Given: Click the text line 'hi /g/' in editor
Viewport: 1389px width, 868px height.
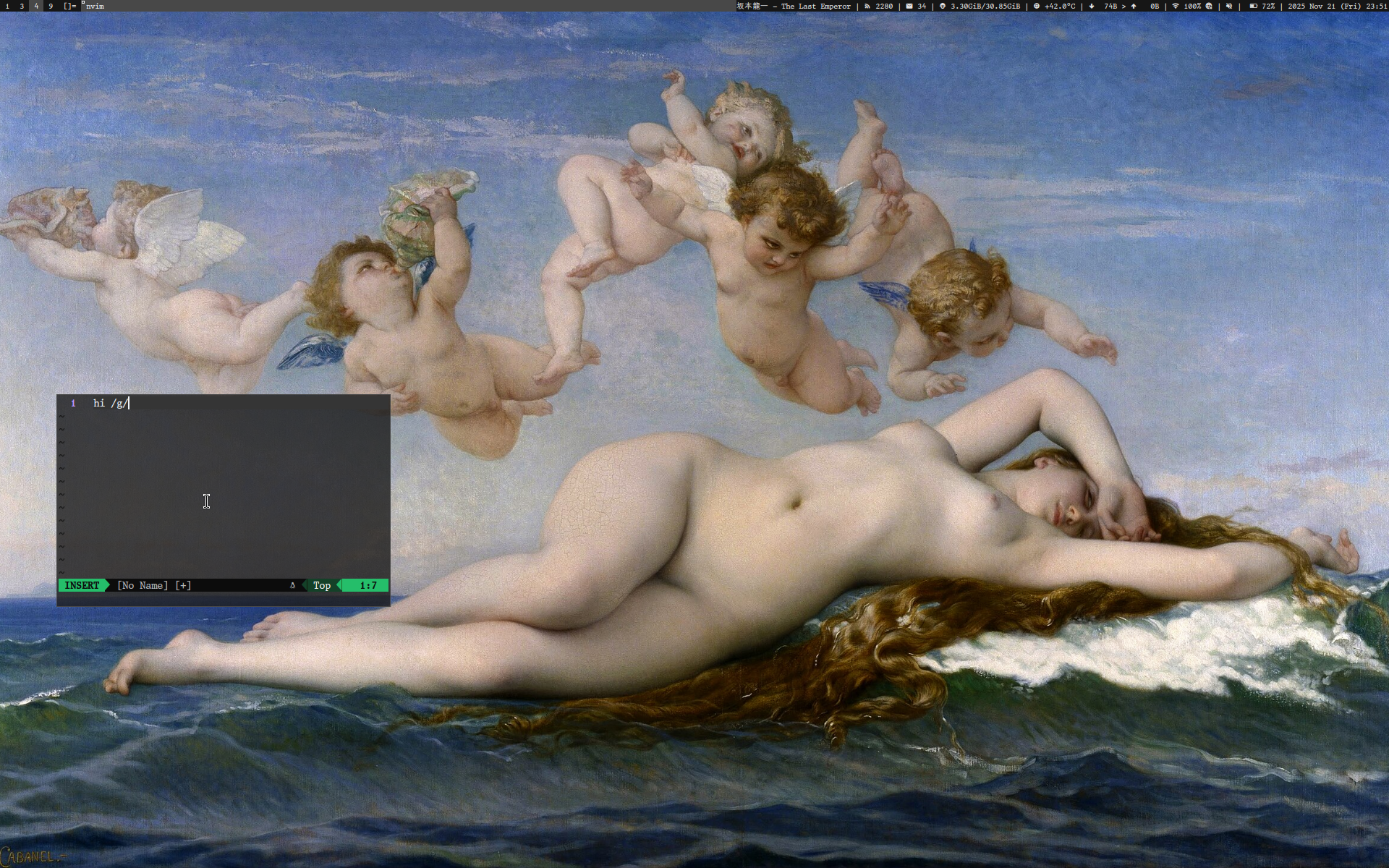Looking at the screenshot, I should (111, 403).
